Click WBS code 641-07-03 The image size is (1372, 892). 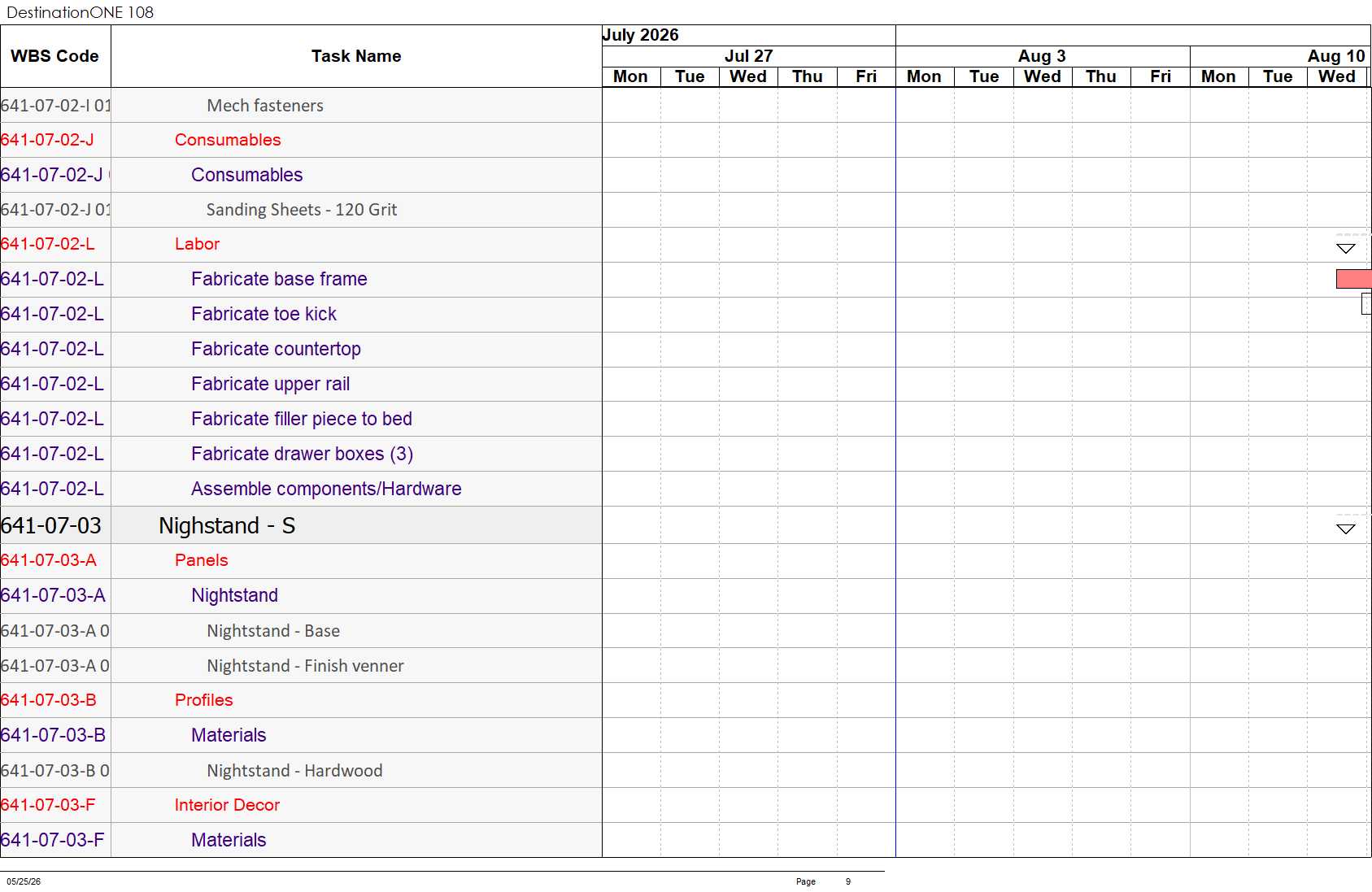coord(51,526)
